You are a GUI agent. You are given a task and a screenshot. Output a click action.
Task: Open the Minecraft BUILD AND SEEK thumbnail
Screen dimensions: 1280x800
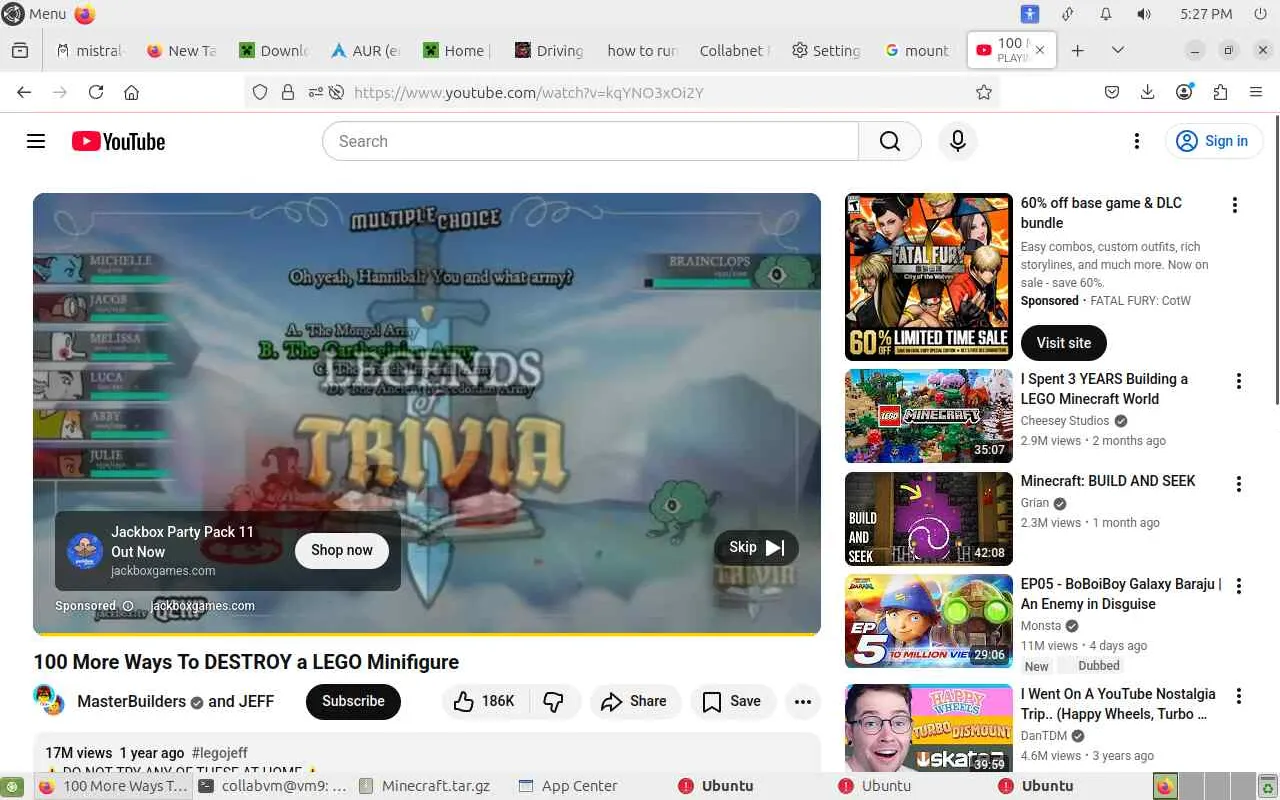929,519
